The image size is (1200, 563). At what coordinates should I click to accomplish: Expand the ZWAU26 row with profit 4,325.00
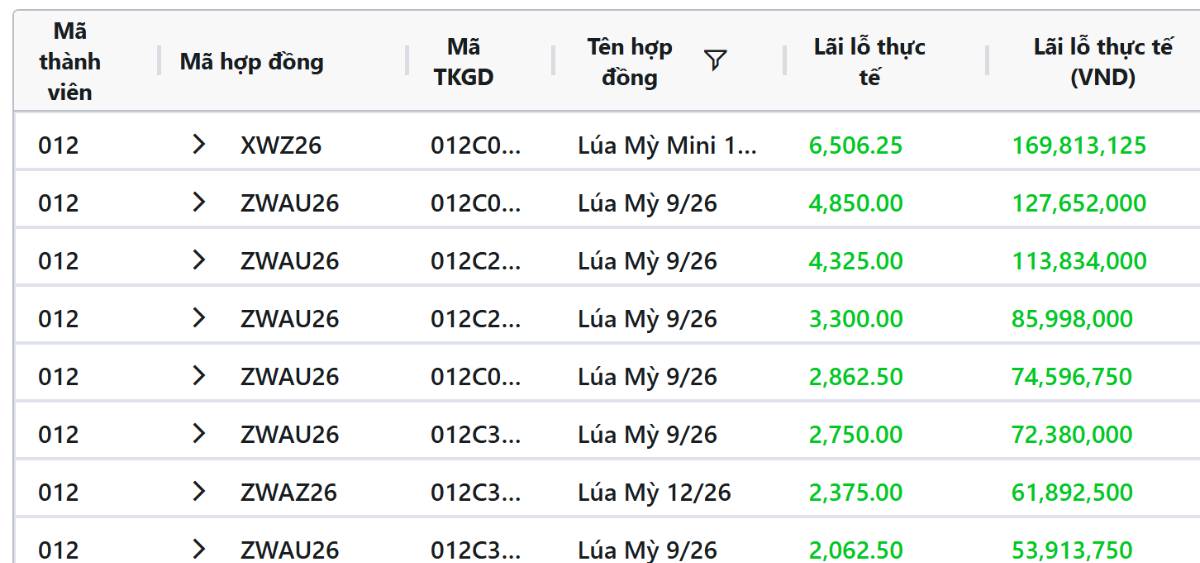tap(199, 262)
